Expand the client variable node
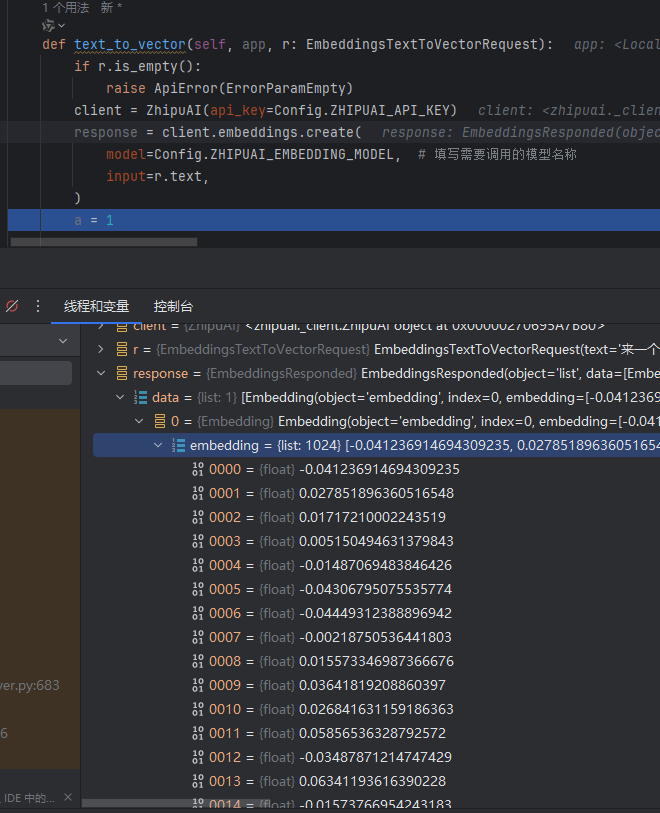The width and height of the screenshot is (660, 813). [x=101, y=326]
